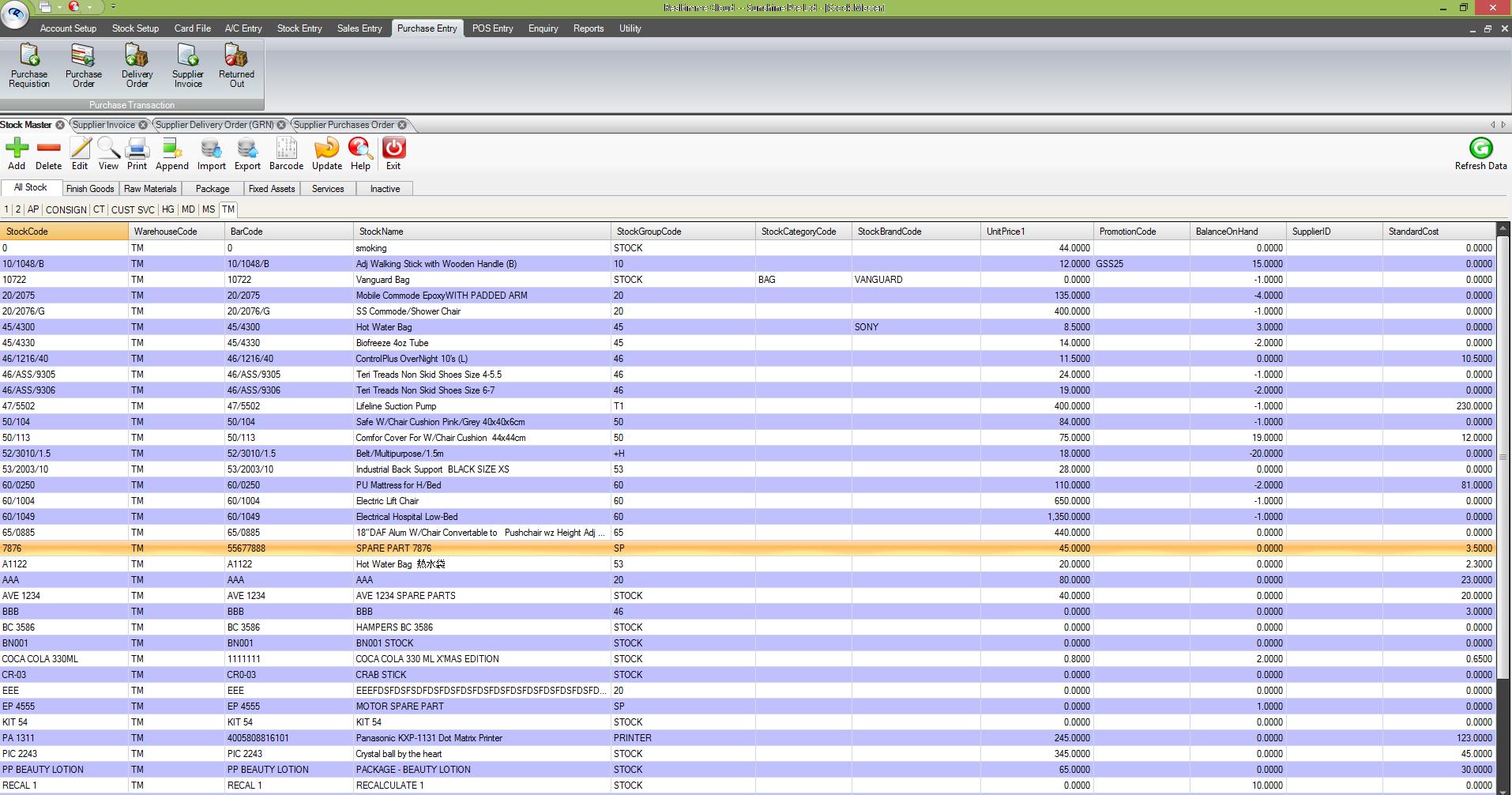1512x795 pixels.
Task: Open the Returned Out transaction
Action: 236,65
